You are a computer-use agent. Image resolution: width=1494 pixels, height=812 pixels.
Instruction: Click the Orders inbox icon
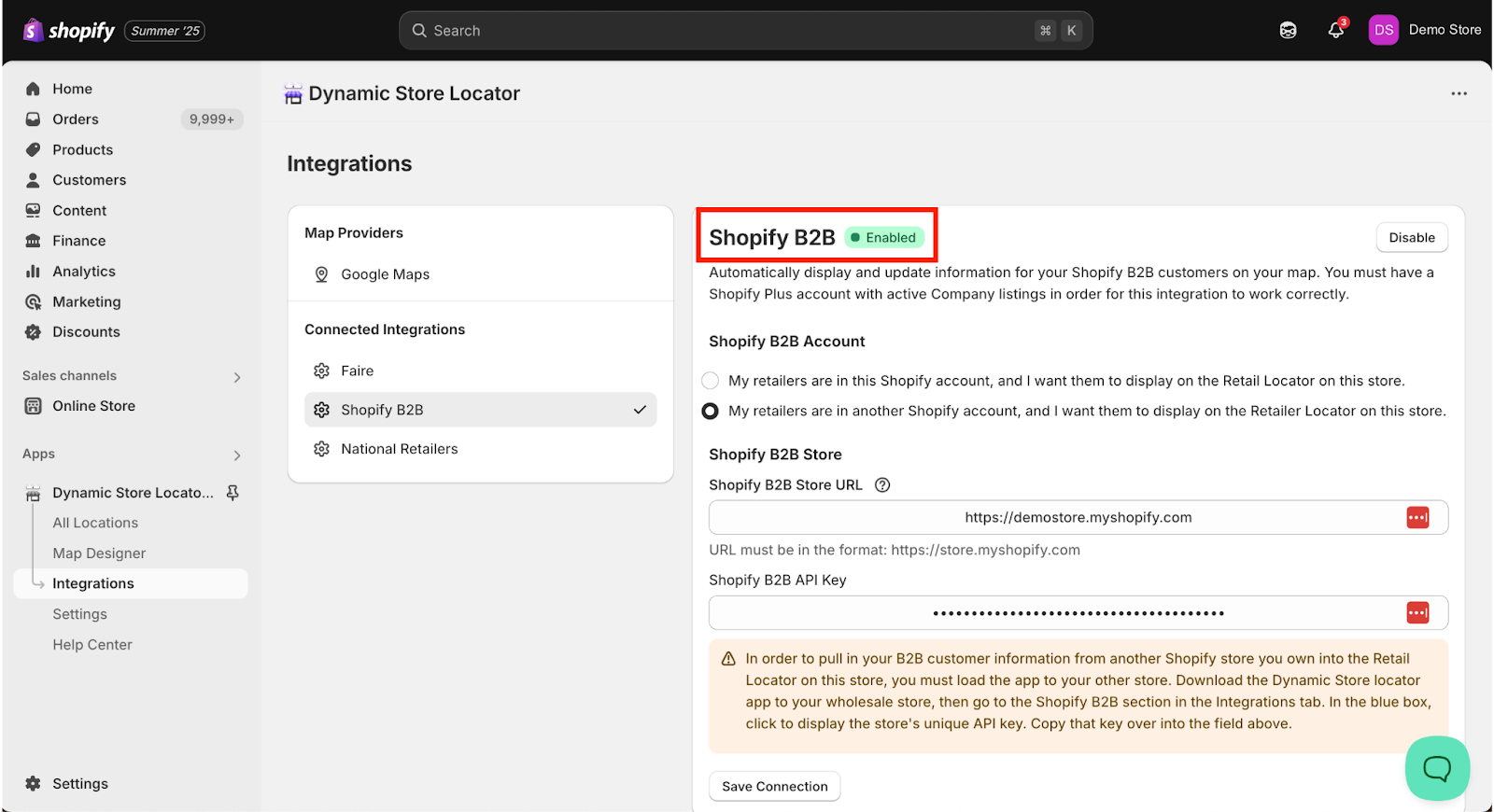pyautogui.click(x=34, y=119)
